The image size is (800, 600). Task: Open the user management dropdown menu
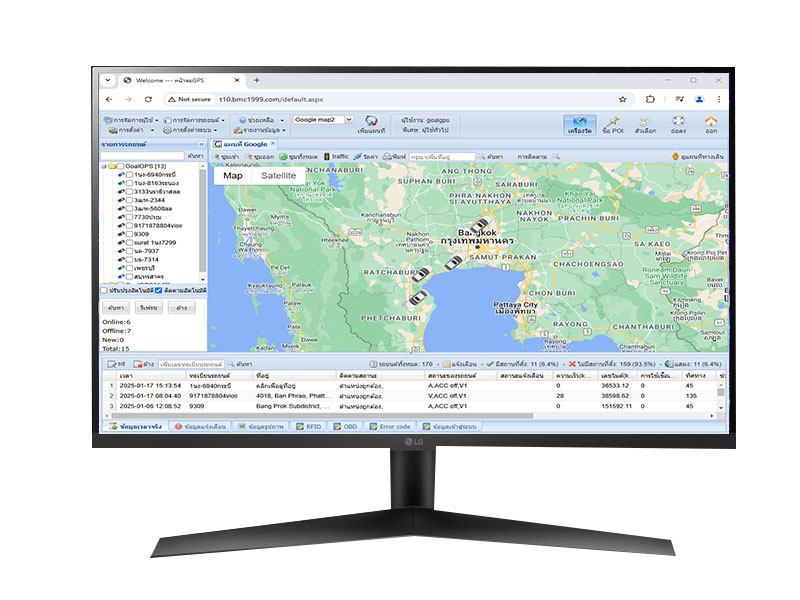click(x=131, y=120)
